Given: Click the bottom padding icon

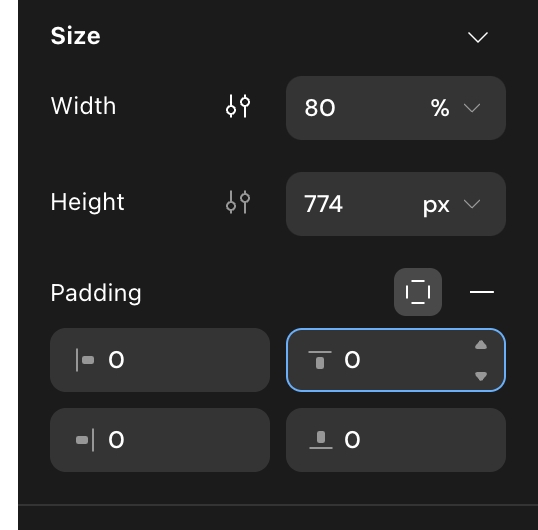Looking at the screenshot, I should 320,440.
